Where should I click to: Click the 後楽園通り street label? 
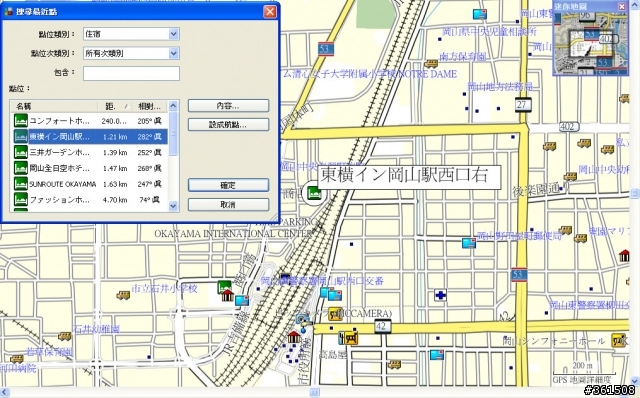point(541,190)
